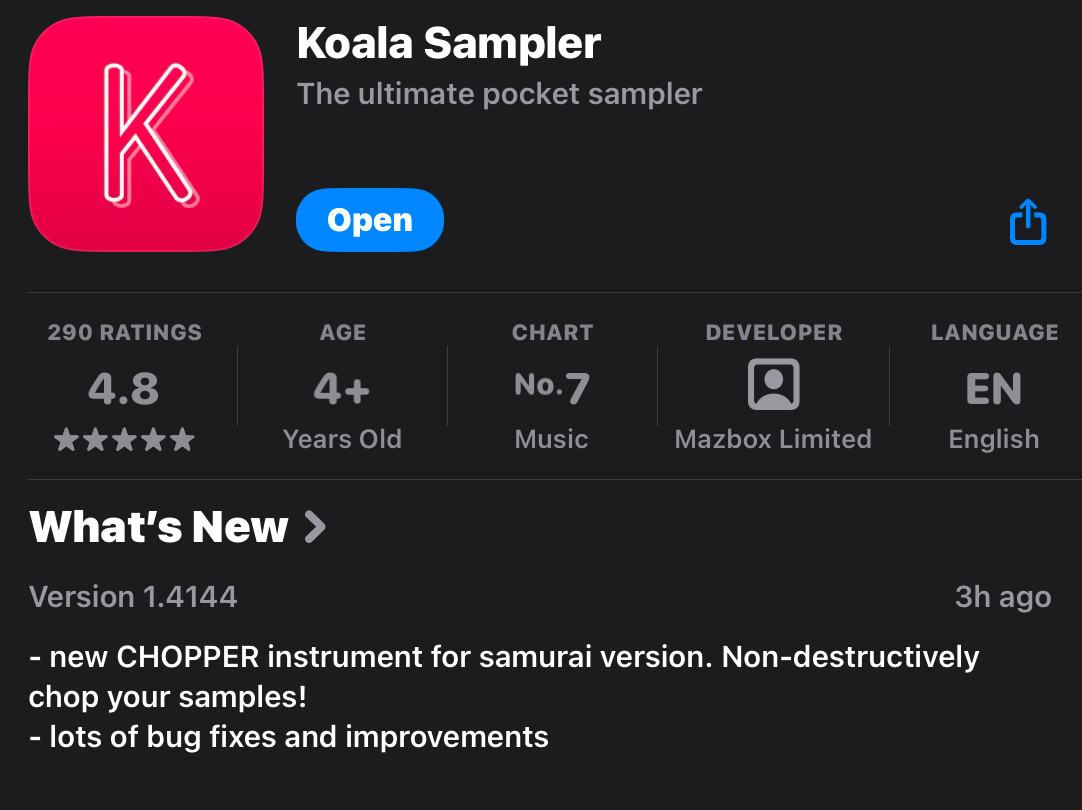Tap Version 1.4144 to view version history
This screenshot has width=1082, height=810.
133,597
